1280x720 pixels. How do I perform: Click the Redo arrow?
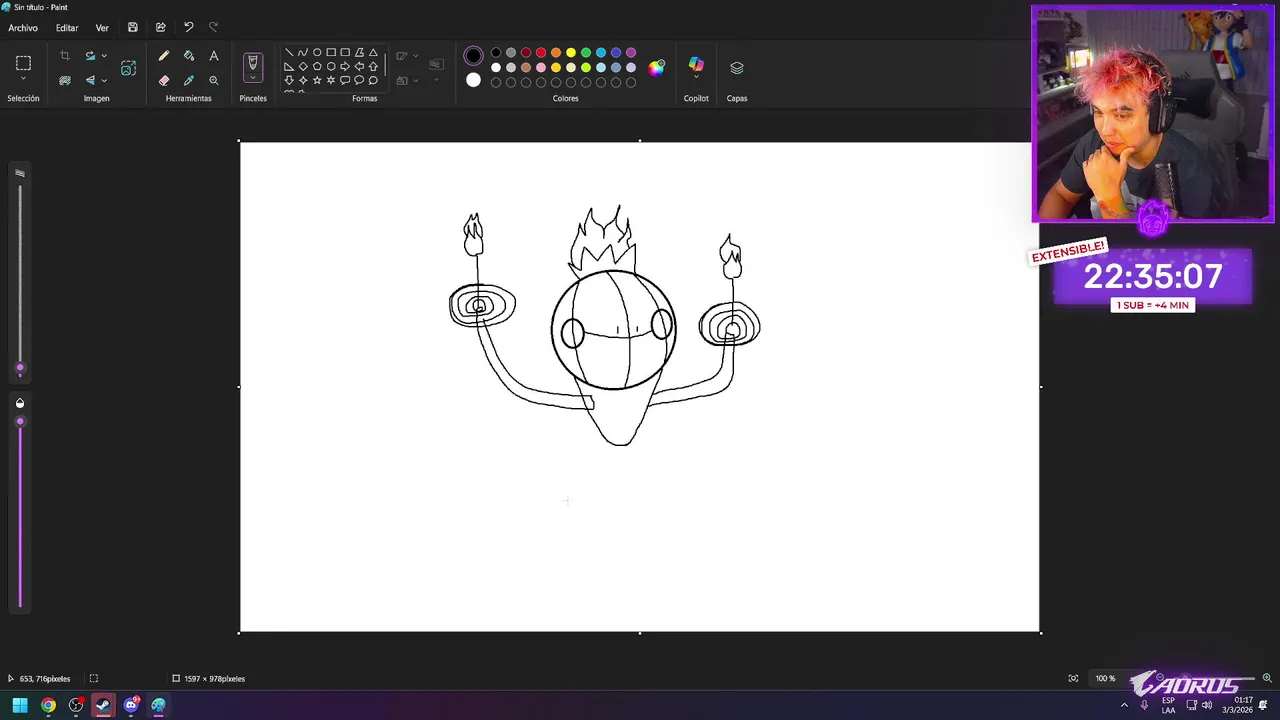pos(213,27)
